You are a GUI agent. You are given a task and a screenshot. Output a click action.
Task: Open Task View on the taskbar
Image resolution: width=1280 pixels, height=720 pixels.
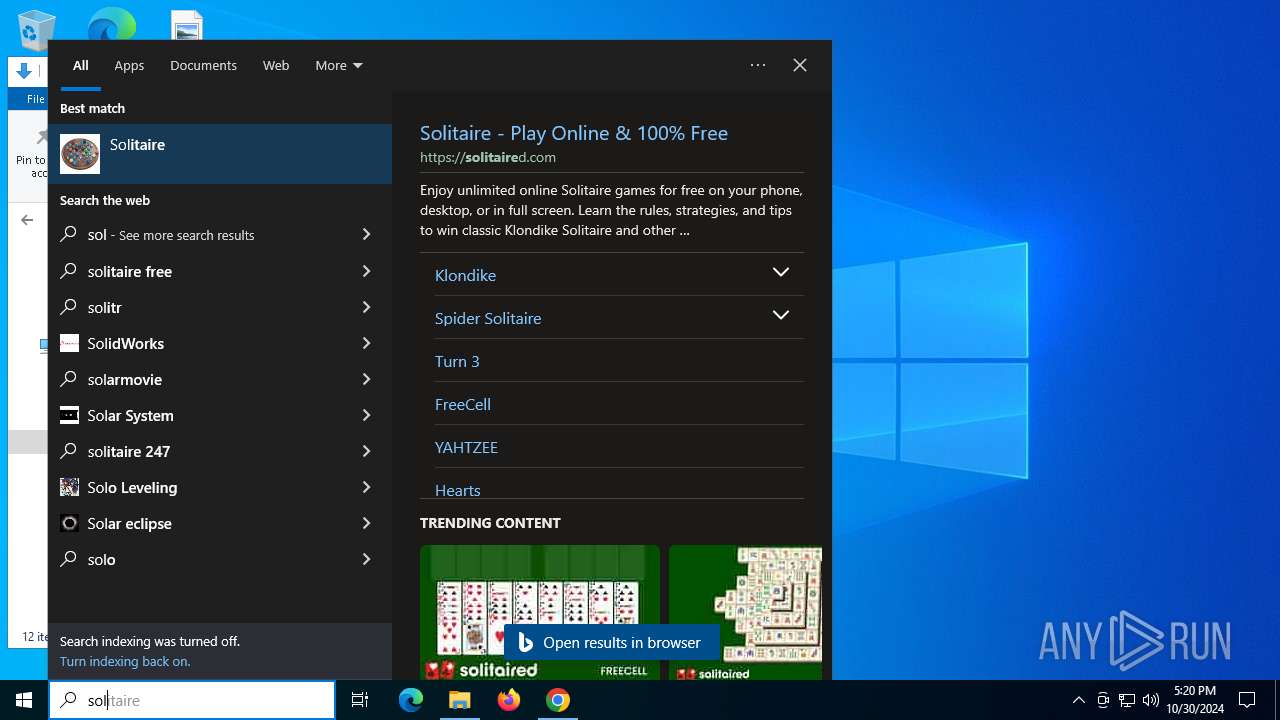[360, 700]
